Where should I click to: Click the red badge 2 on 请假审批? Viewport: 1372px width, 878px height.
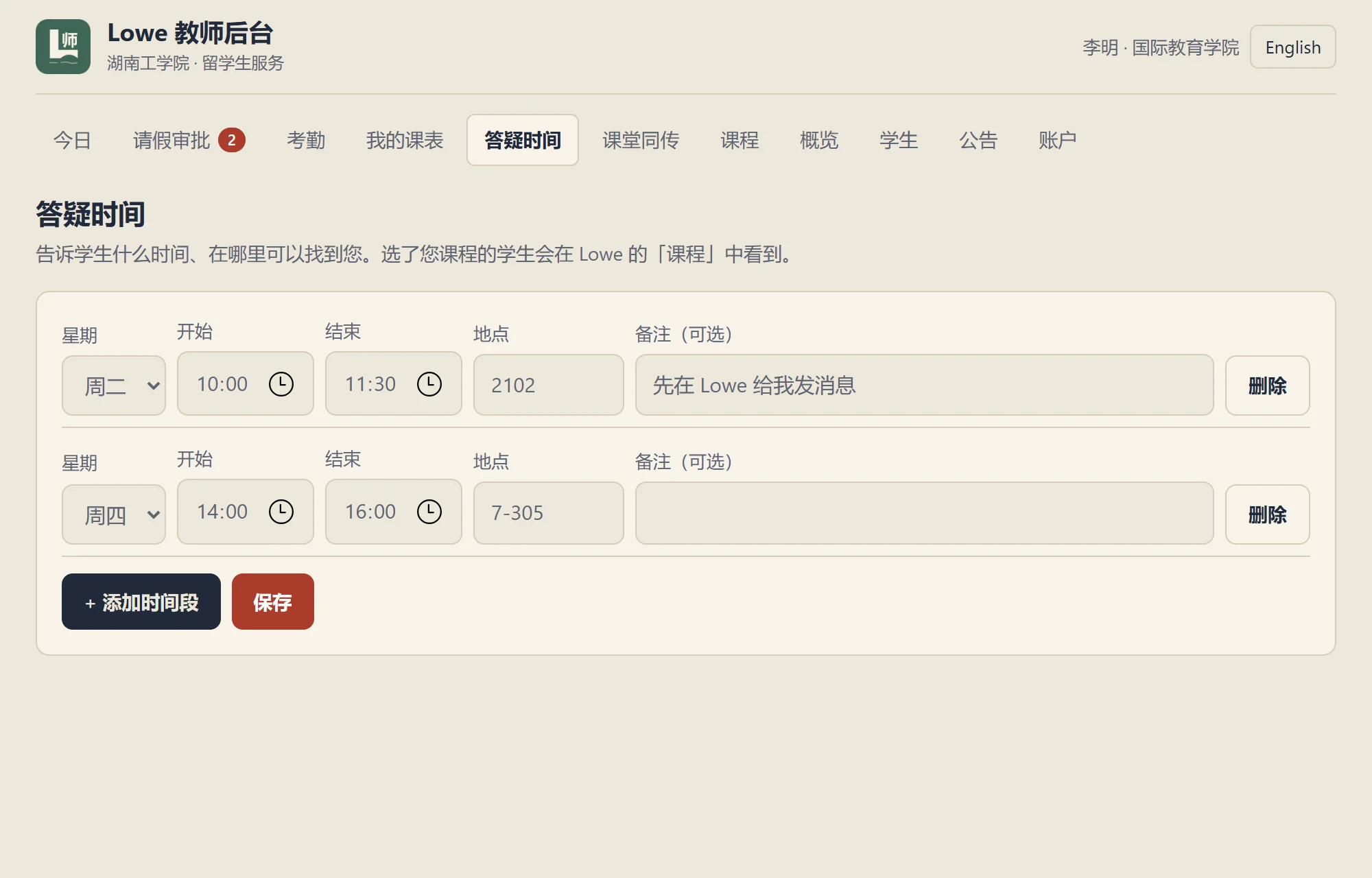[x=232, y=140]
